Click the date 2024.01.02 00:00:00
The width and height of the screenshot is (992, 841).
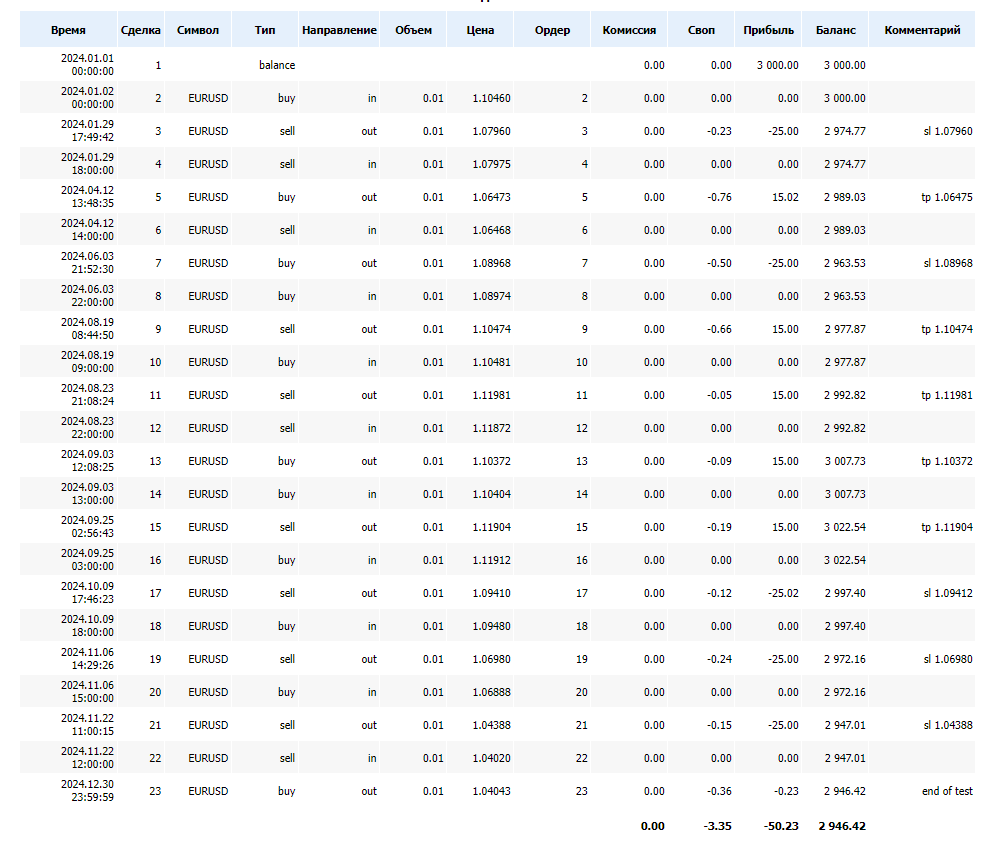[x=87, y=98]
